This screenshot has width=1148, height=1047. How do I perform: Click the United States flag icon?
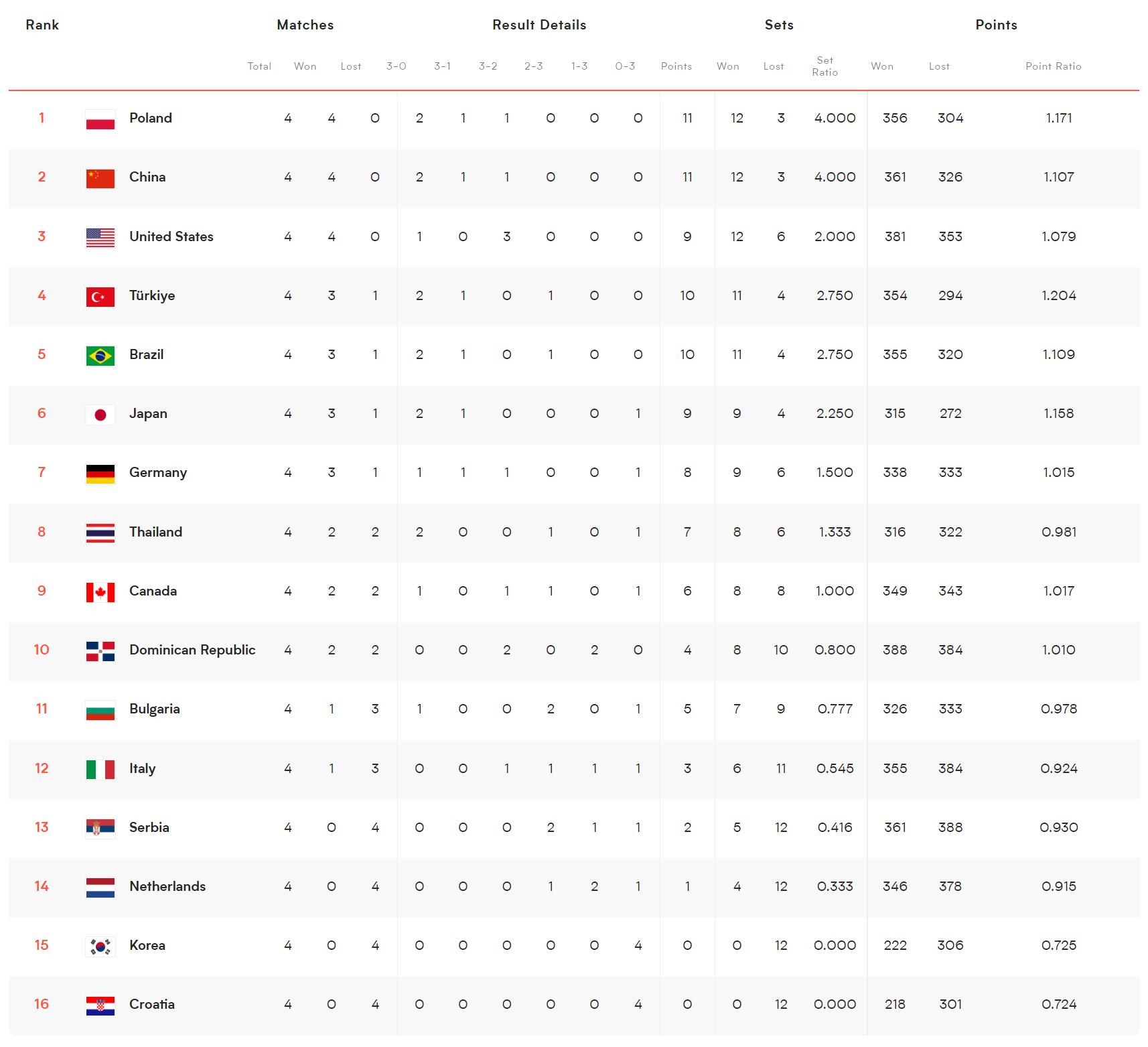(x=100, y=237)
